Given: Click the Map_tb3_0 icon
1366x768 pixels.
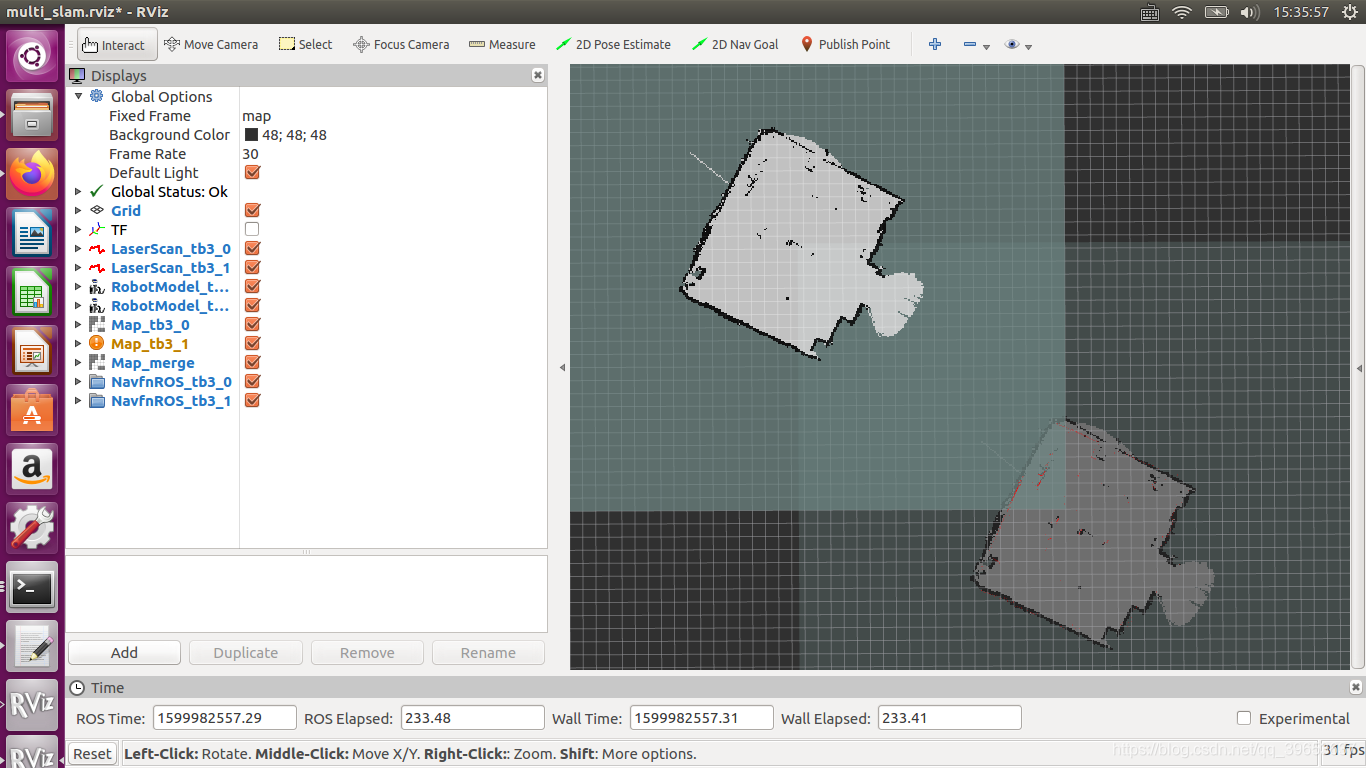Looking at the screenshot, I should [x=97, y=324].
